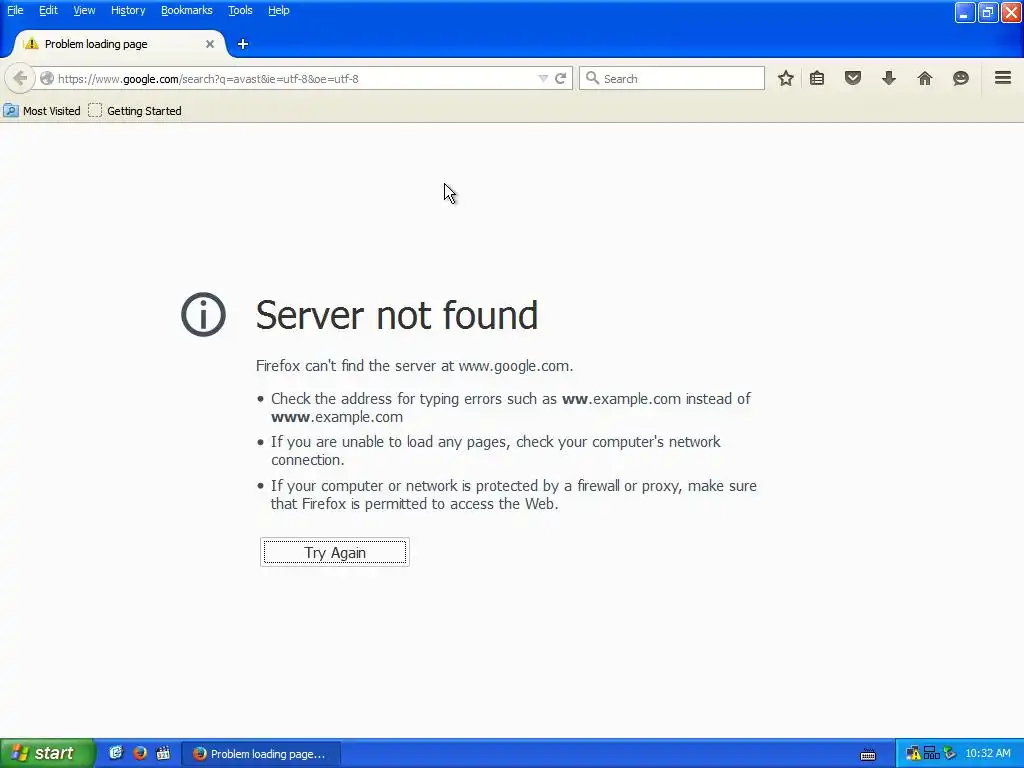Viewport: 1024px width, 768px height.
Task: Select Problem loading page taskbar button
Action: (261, 754)
